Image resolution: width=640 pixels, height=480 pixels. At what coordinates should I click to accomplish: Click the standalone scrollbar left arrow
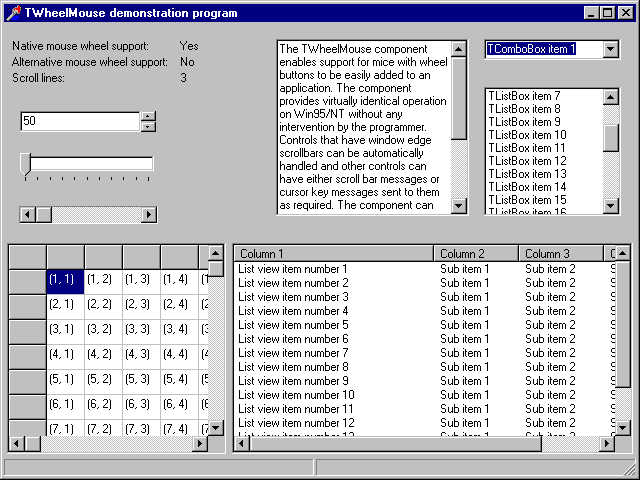[x=28, y=215]
